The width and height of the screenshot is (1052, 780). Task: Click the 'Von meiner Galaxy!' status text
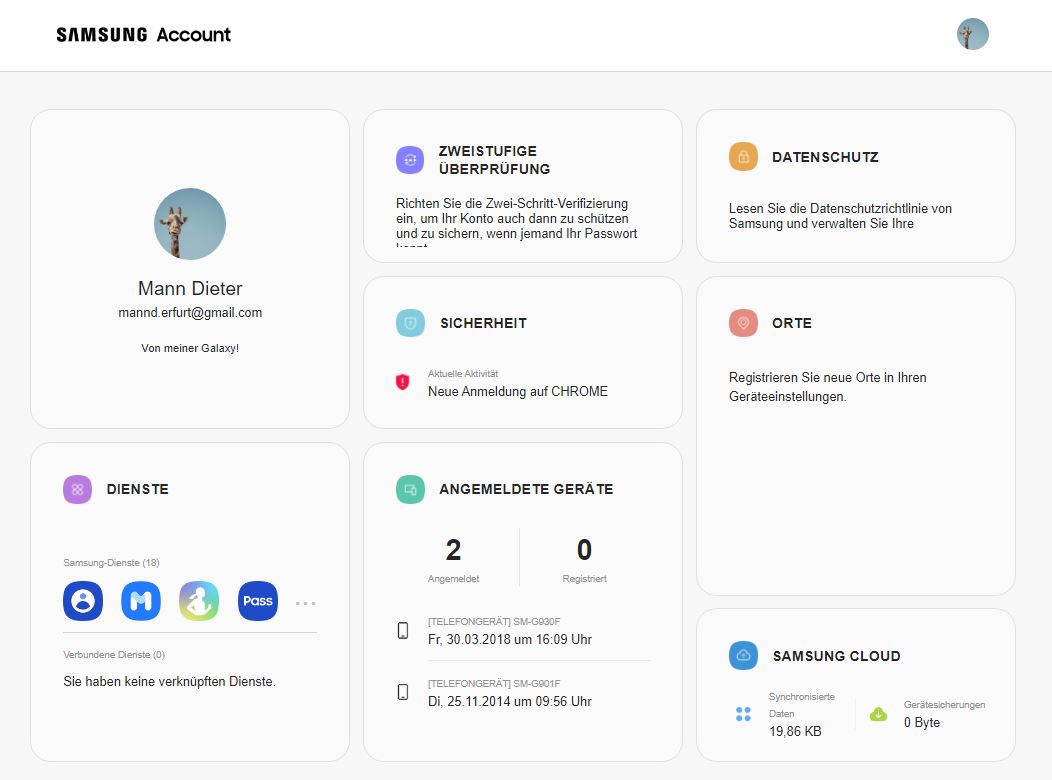click(190, 348)
